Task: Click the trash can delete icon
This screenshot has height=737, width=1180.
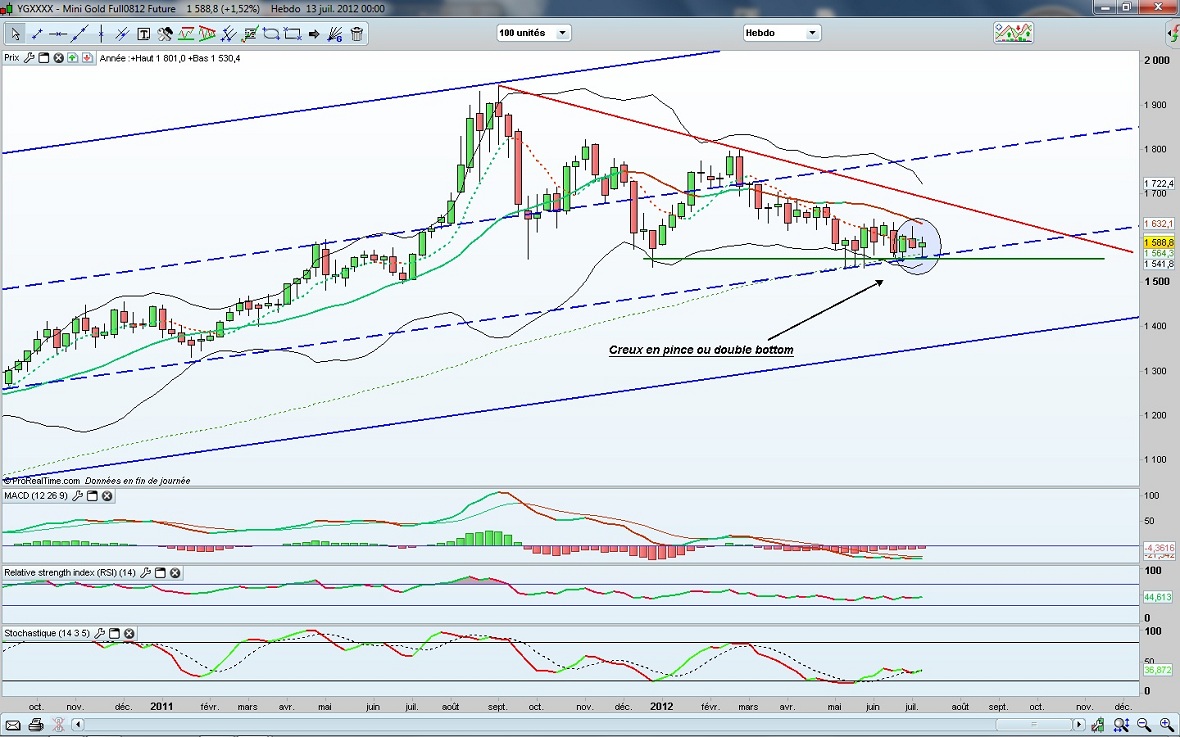Action: click(357, 33)
